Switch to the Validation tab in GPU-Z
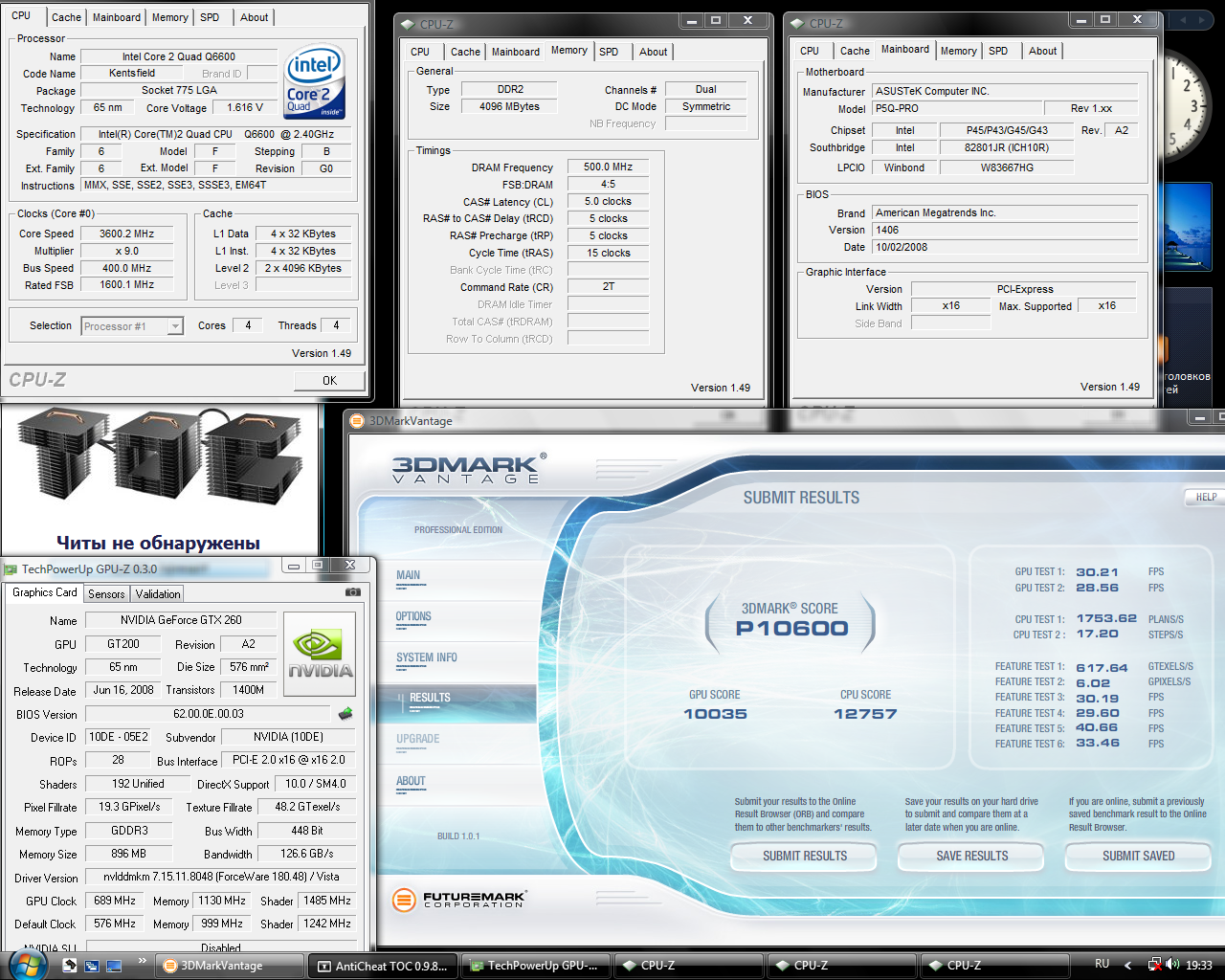Screen dimensions: 1225x980 [x=157, y=594]
